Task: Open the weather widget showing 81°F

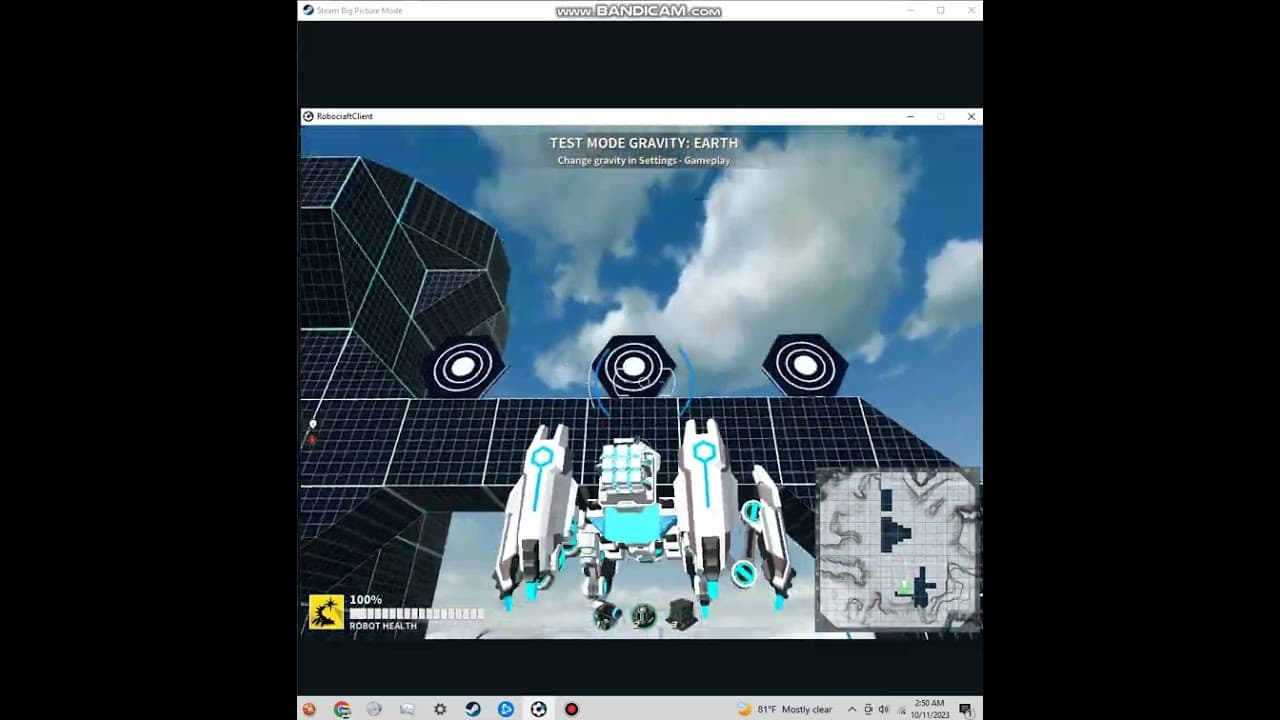Action: [x=784, y=709]
